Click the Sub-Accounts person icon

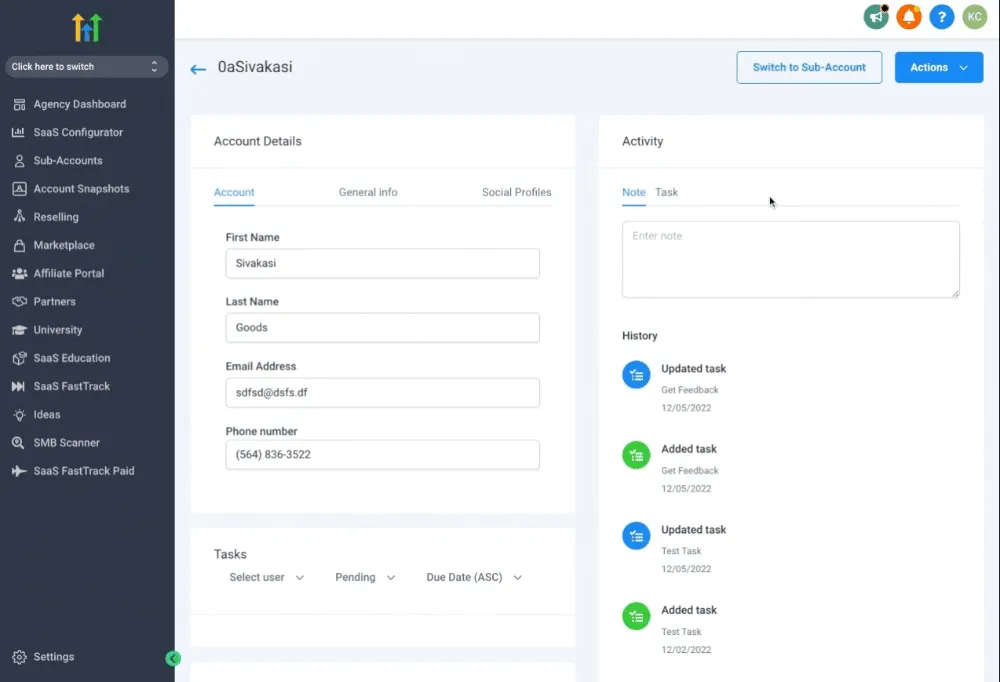pos(19,161)
